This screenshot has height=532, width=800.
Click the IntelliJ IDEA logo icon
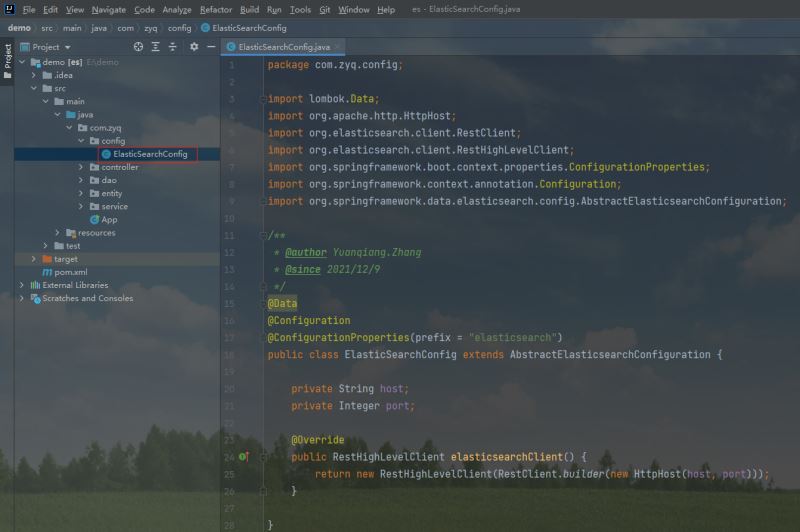click(x=9, y=9)
